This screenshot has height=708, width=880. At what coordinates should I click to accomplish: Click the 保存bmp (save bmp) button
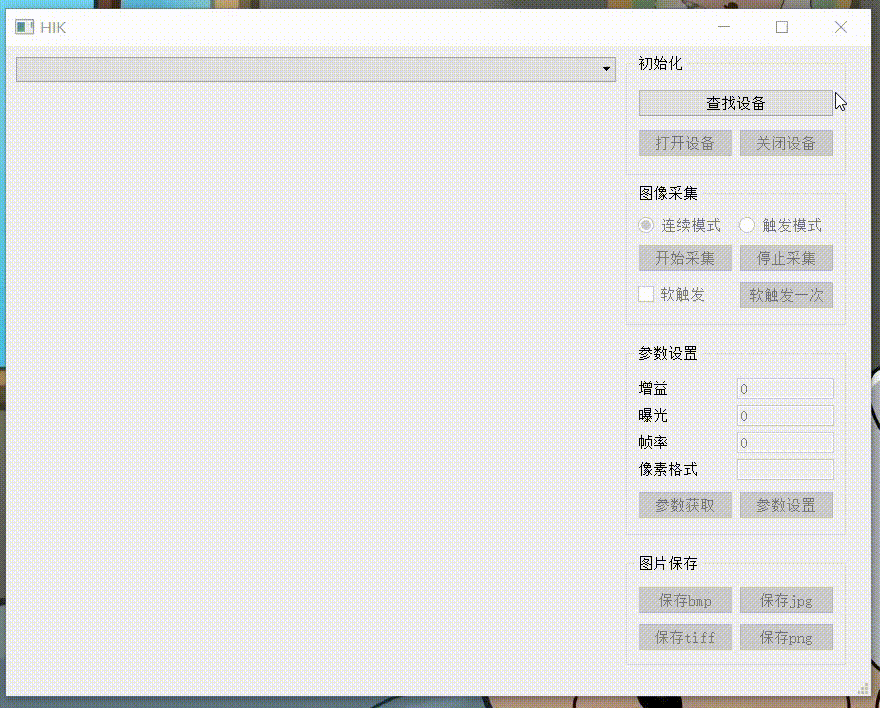pos(685,600)
